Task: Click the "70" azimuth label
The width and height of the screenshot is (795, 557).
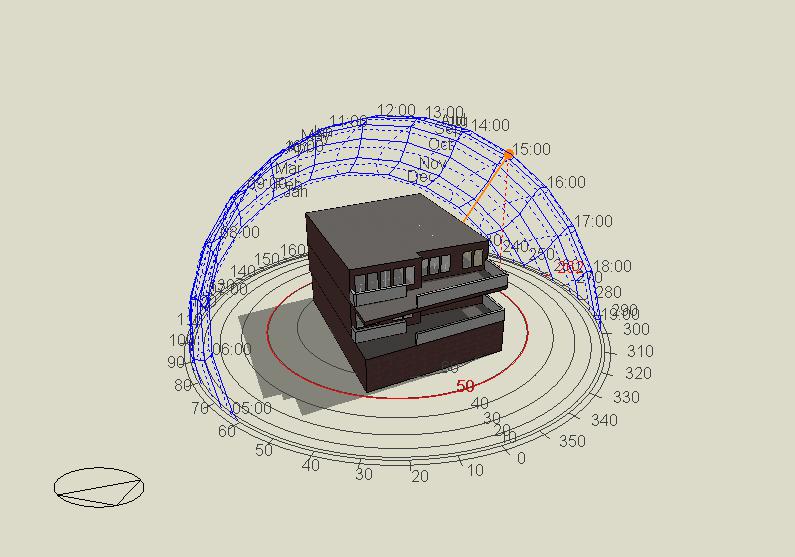Action: tap(200, 408)
